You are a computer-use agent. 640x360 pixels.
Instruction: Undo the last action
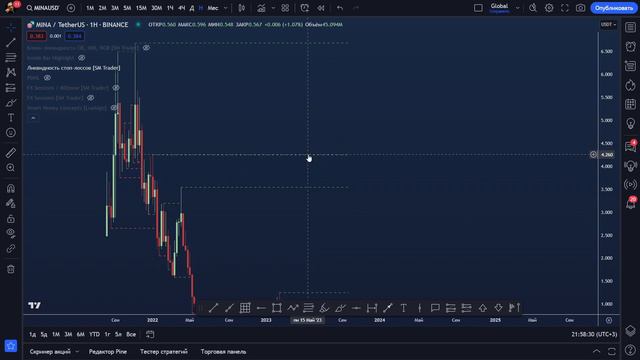340,8
